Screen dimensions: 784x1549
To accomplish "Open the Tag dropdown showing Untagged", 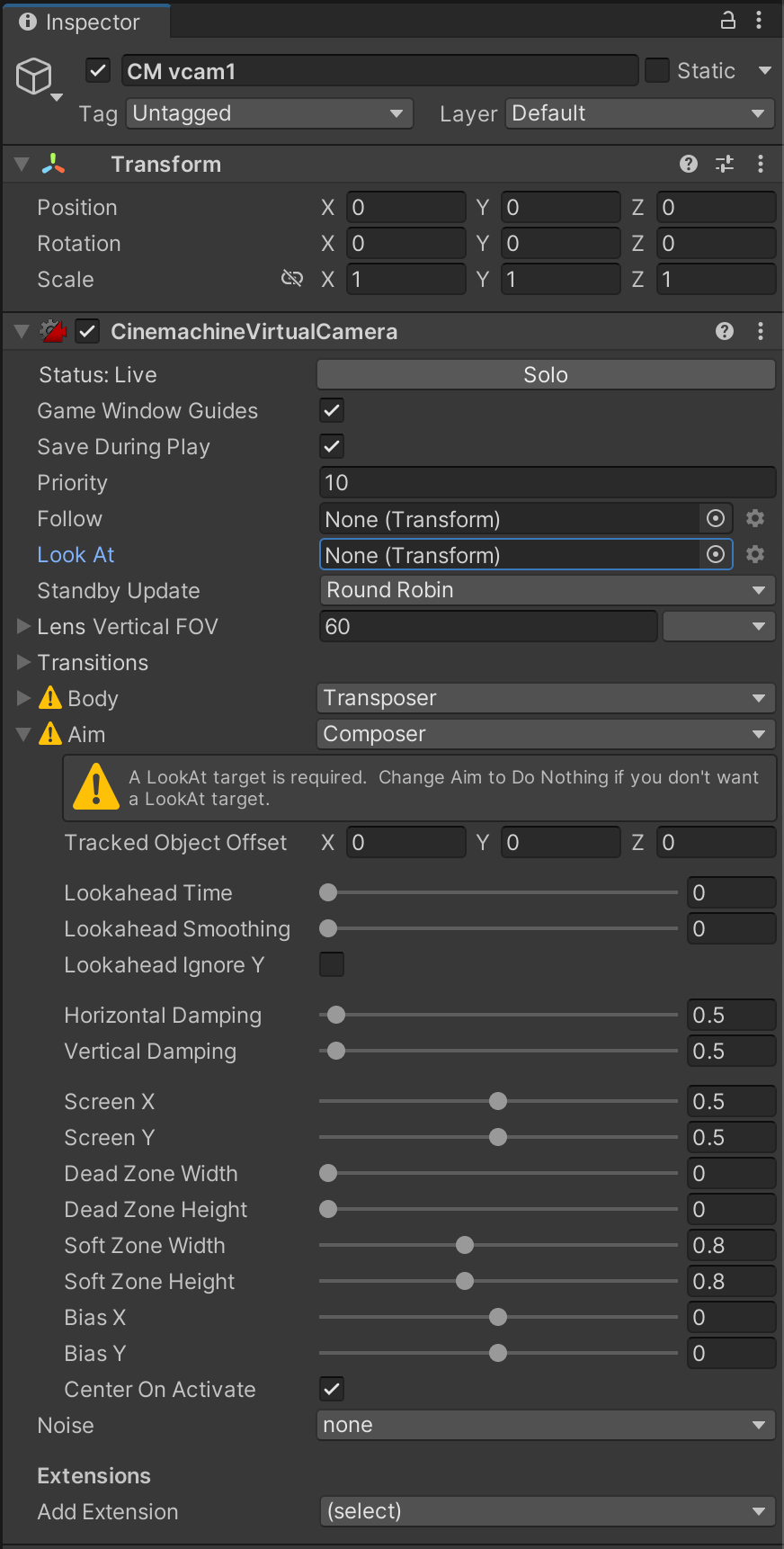I will click(270, 113).
